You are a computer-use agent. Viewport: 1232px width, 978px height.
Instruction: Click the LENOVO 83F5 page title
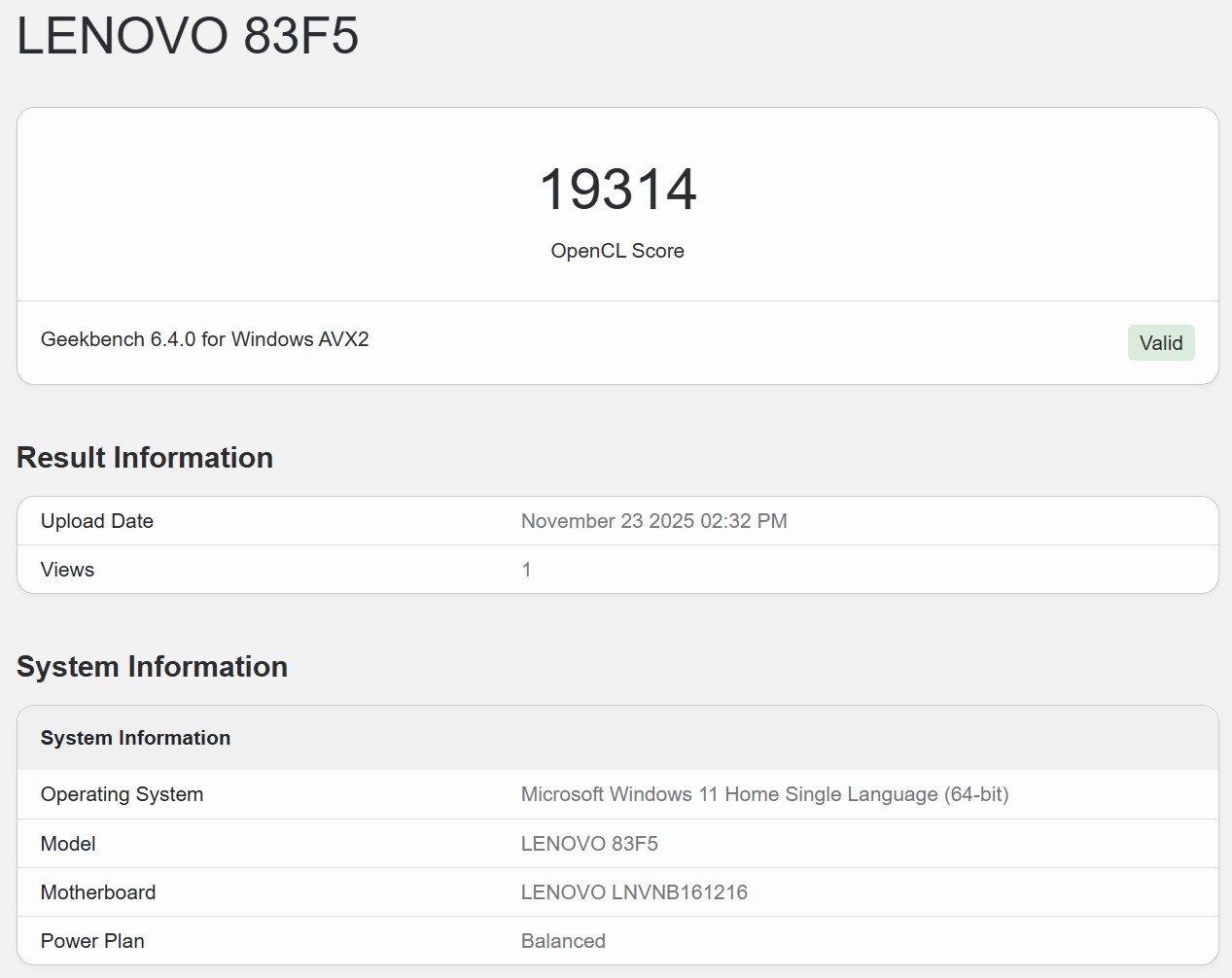click(x=188, y=37)
